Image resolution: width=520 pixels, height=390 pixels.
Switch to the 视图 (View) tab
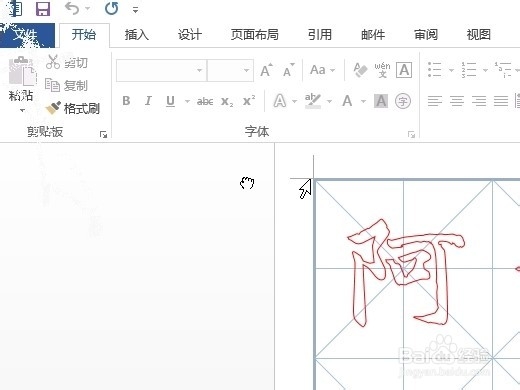click(479, 35)
